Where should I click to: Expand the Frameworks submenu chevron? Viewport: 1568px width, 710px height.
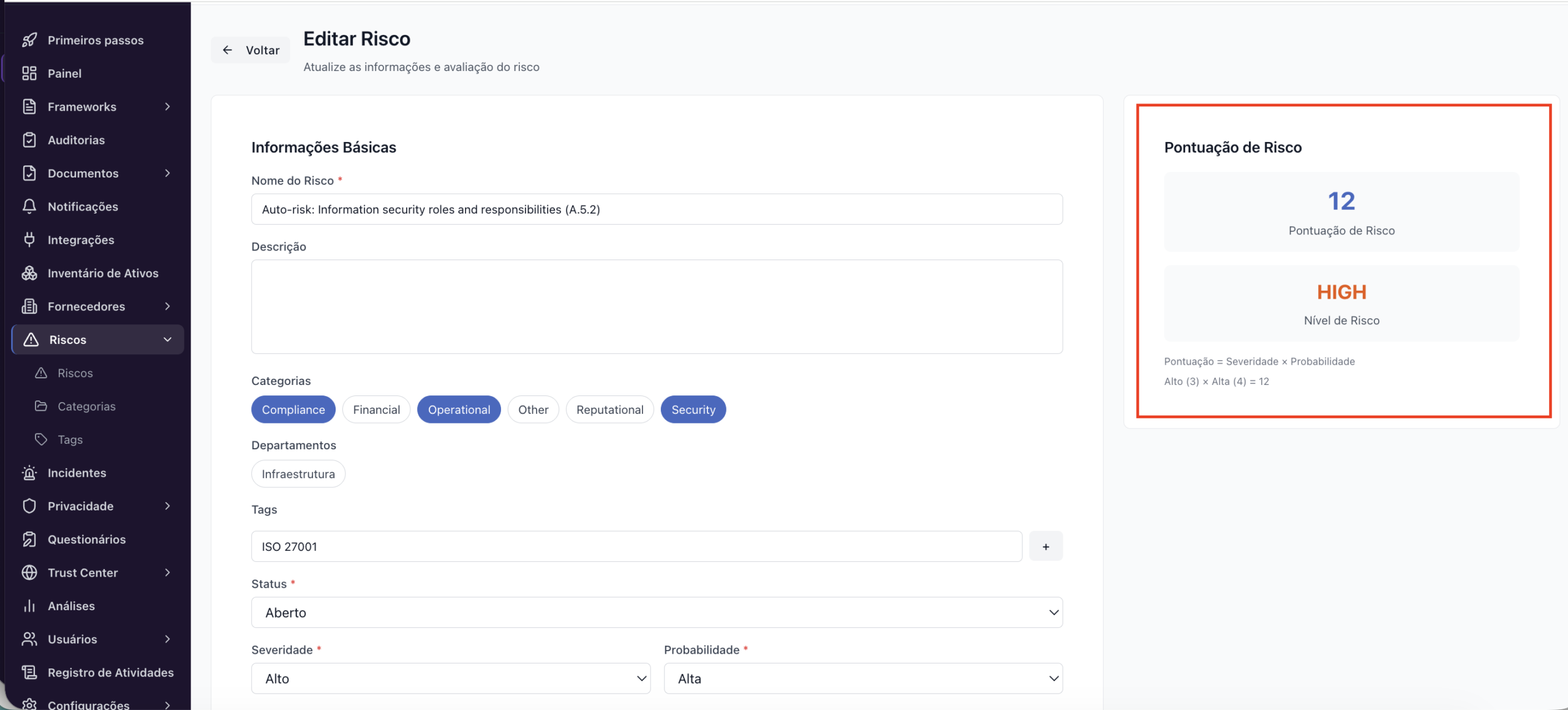coord(168,106)
